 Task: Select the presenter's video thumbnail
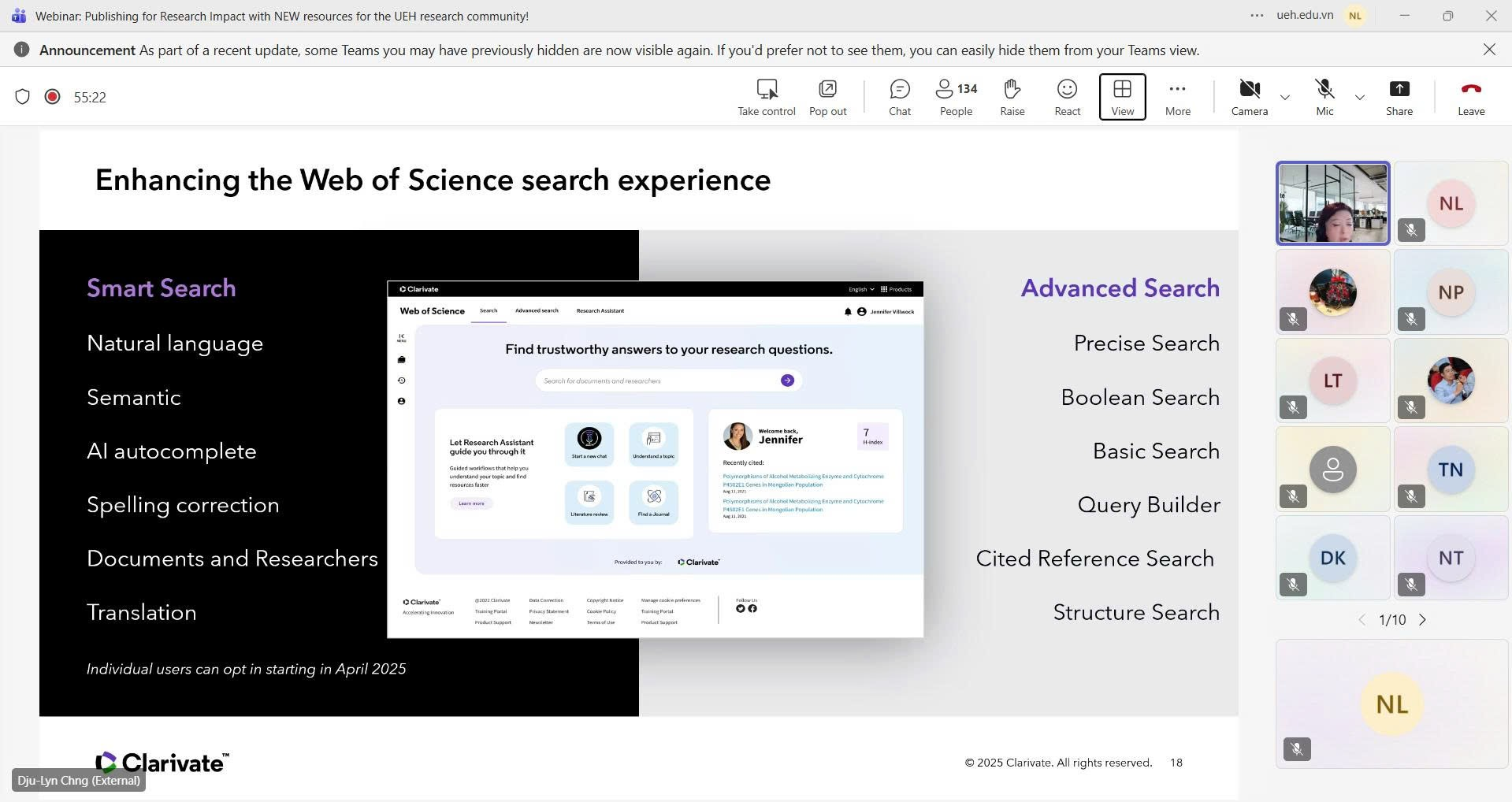click(x=1332, y=203)
